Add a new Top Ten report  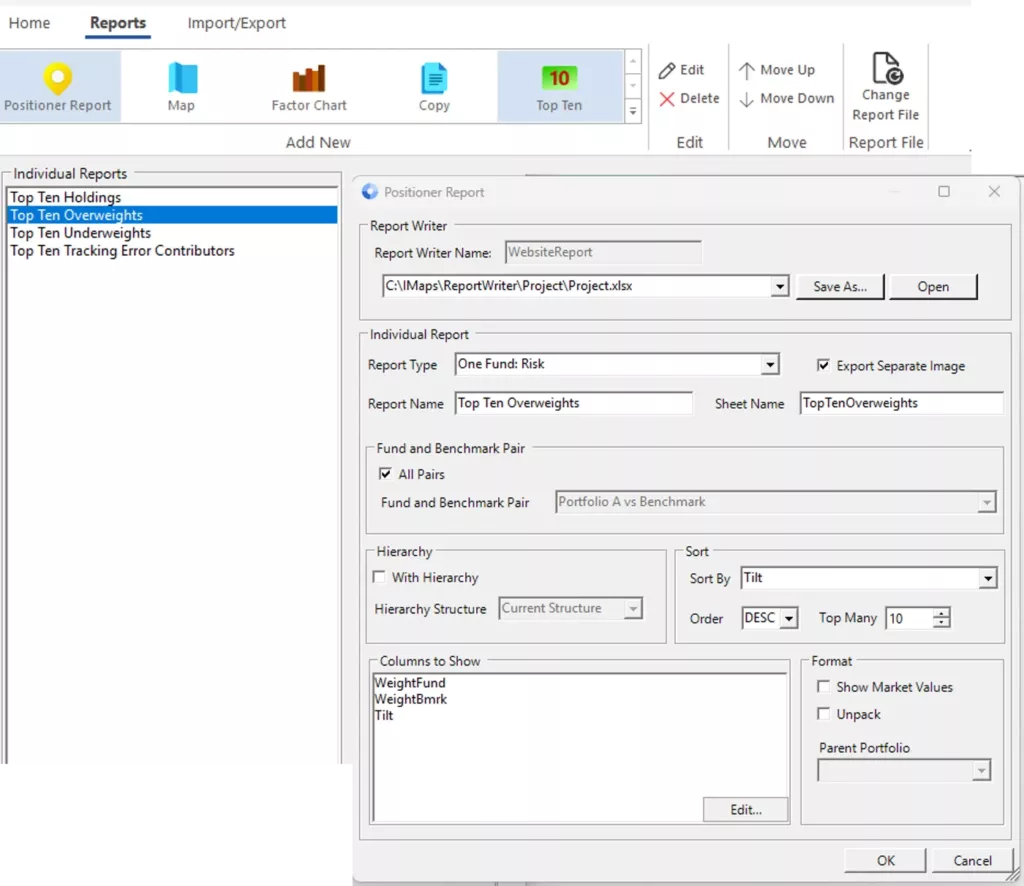pos(559,87)
